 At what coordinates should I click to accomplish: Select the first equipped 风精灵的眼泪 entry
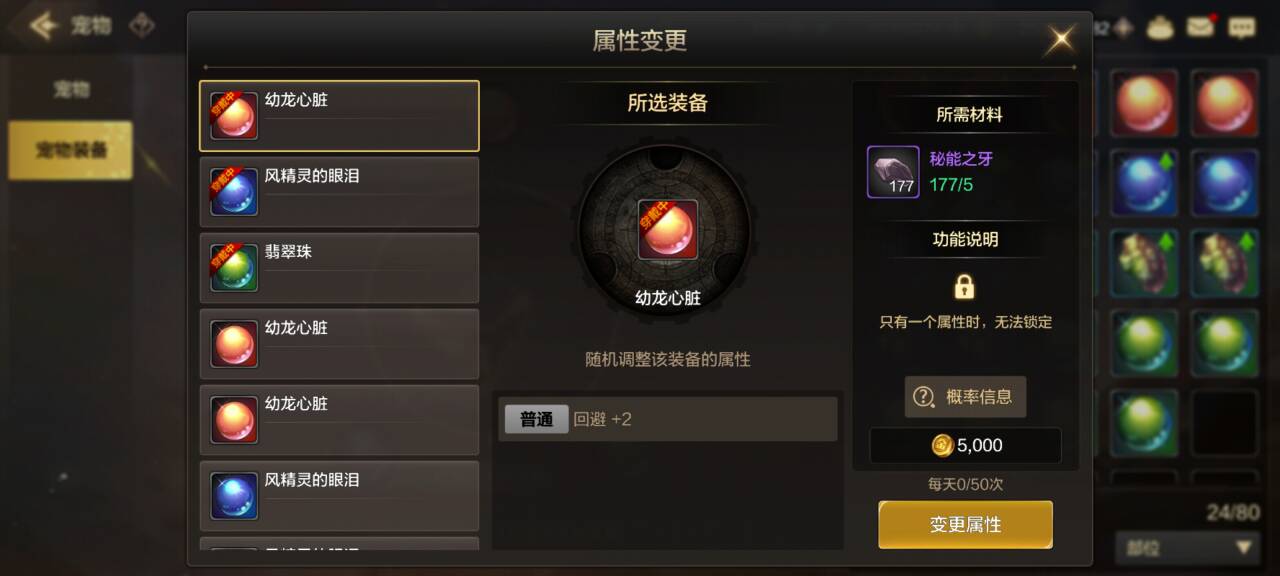coord(339,192)
